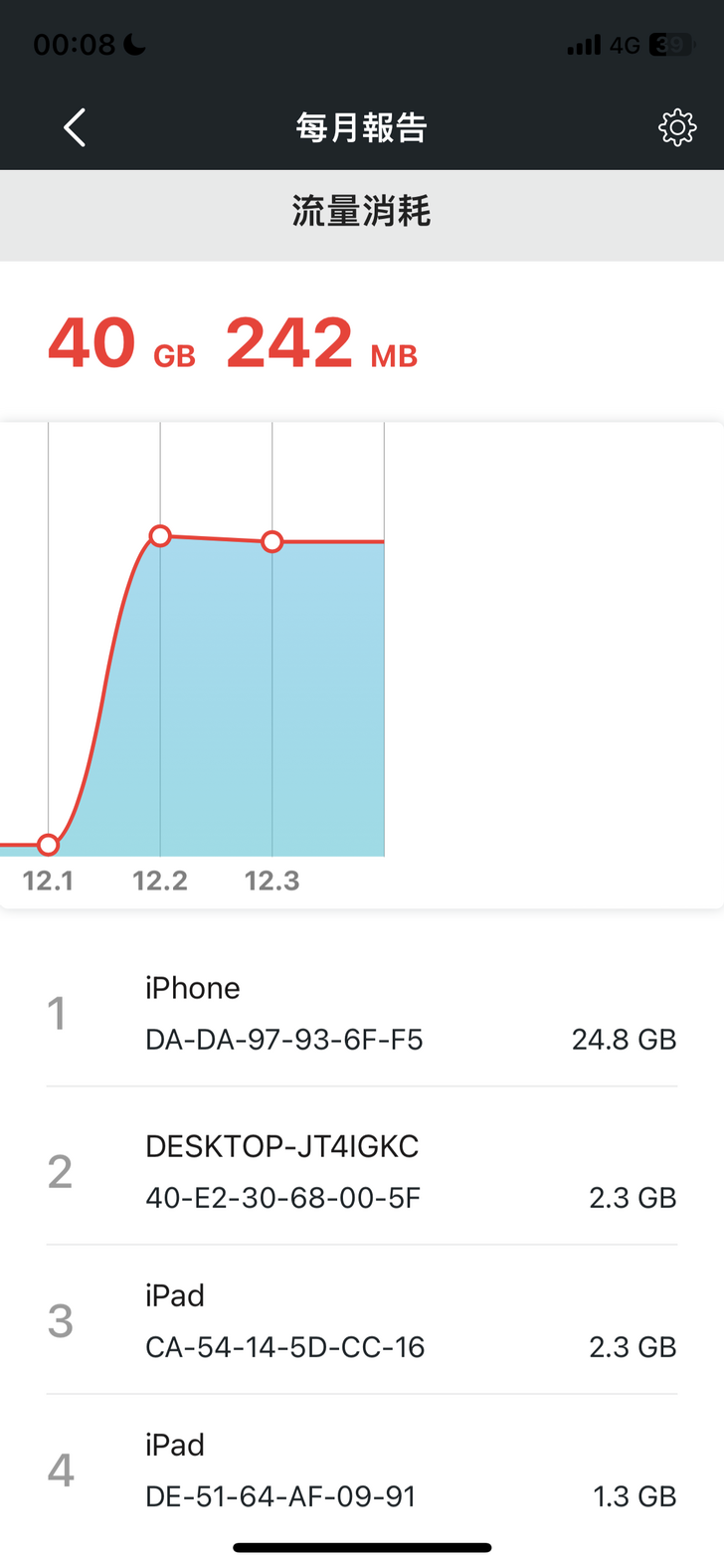Tap the home indicator bar
Viewport: 724px width, 1568px height.
(362, 1547)
